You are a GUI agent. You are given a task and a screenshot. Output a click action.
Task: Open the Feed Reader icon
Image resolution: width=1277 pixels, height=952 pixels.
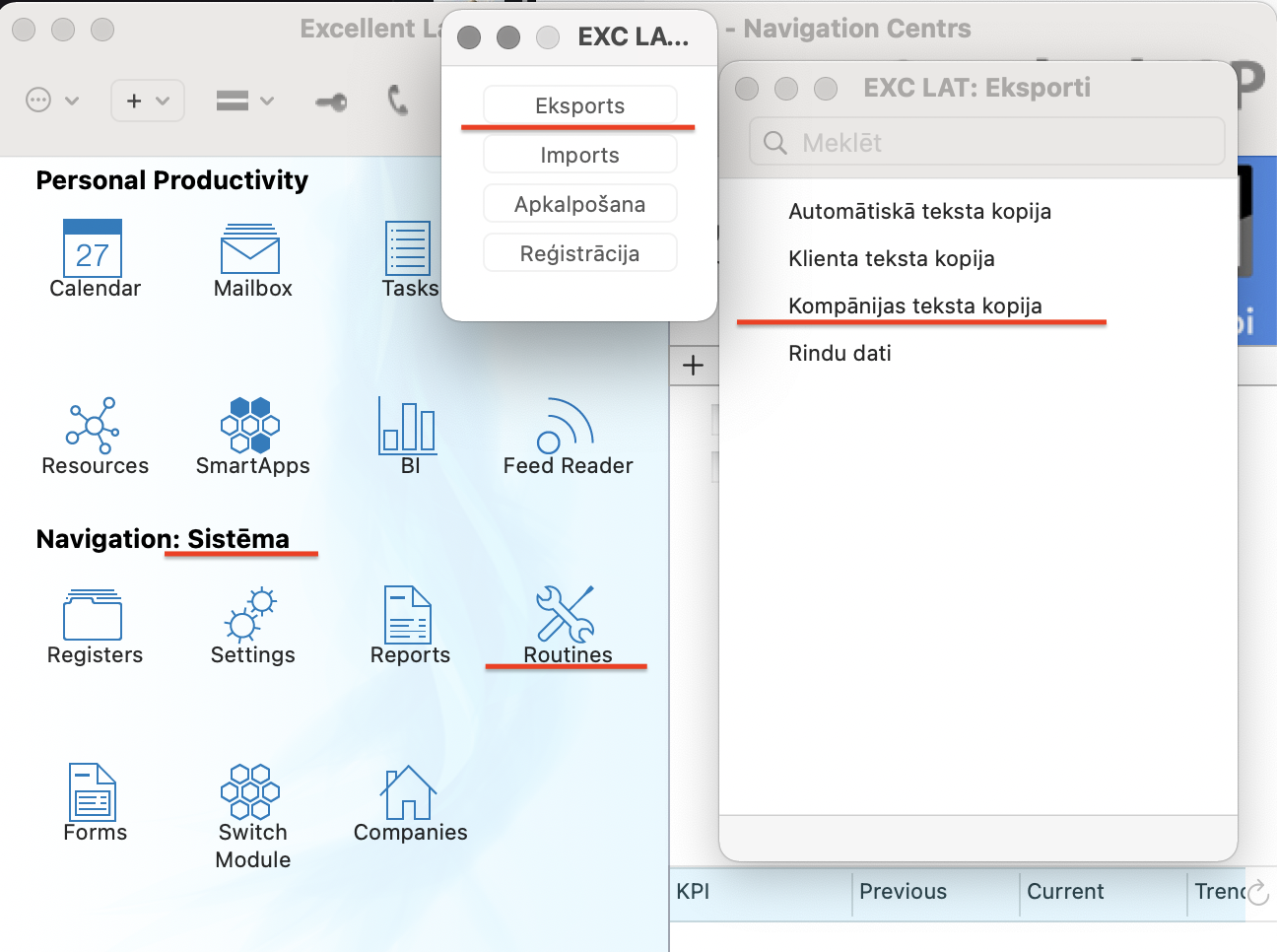click(567, 427)
